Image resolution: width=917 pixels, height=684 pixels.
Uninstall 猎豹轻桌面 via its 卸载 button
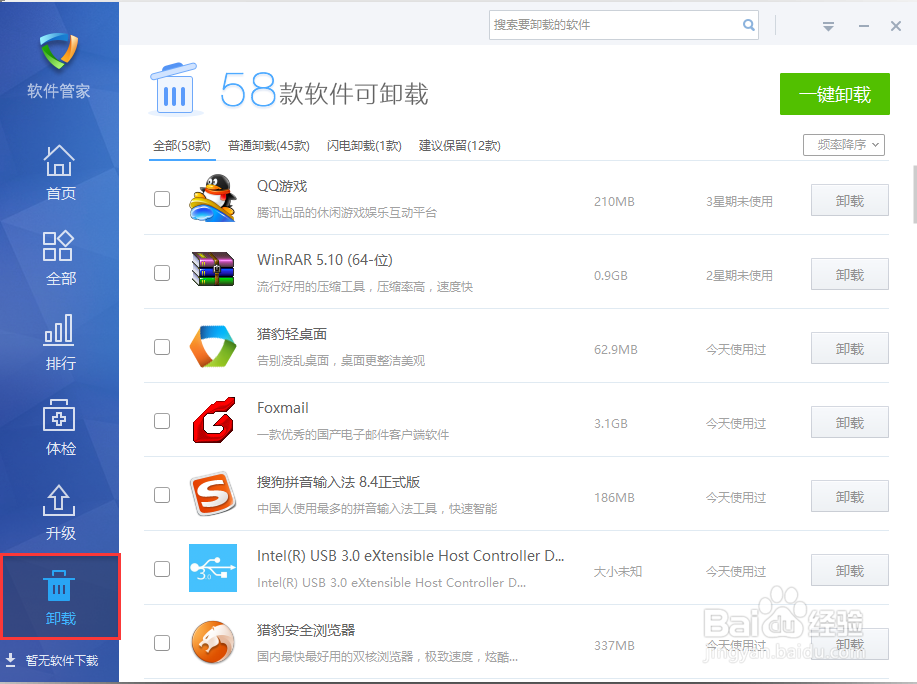(x=848, y=348)
